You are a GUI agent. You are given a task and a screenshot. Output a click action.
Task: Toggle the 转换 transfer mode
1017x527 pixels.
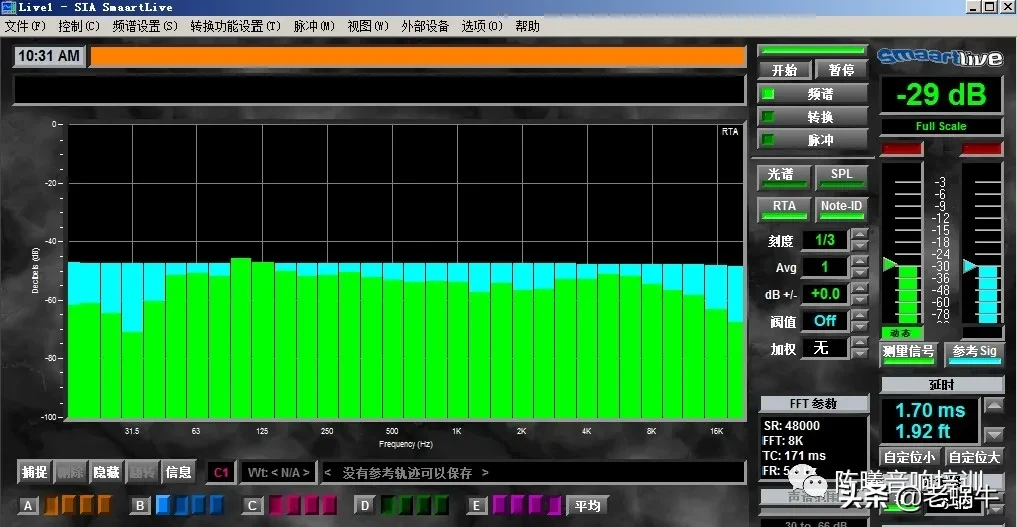[813, 117]
